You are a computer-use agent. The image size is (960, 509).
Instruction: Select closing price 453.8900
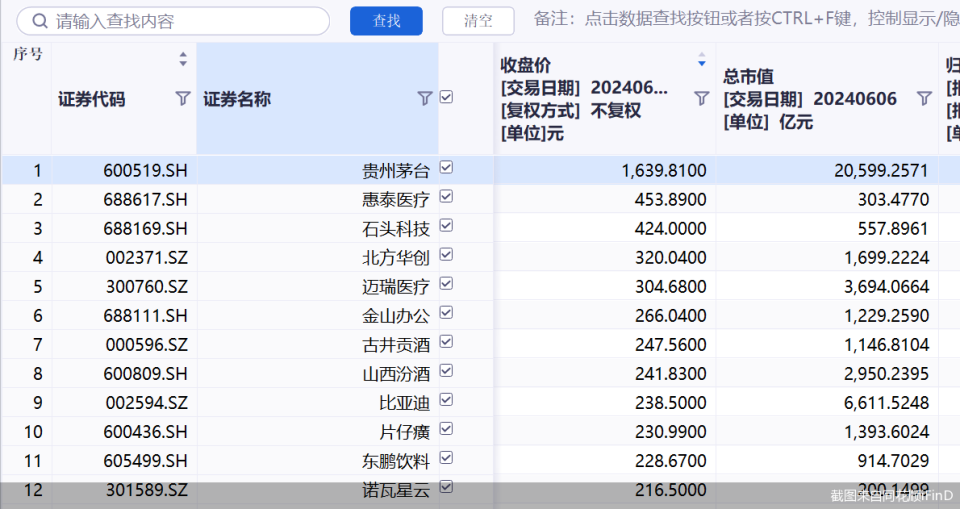[605, 199]
